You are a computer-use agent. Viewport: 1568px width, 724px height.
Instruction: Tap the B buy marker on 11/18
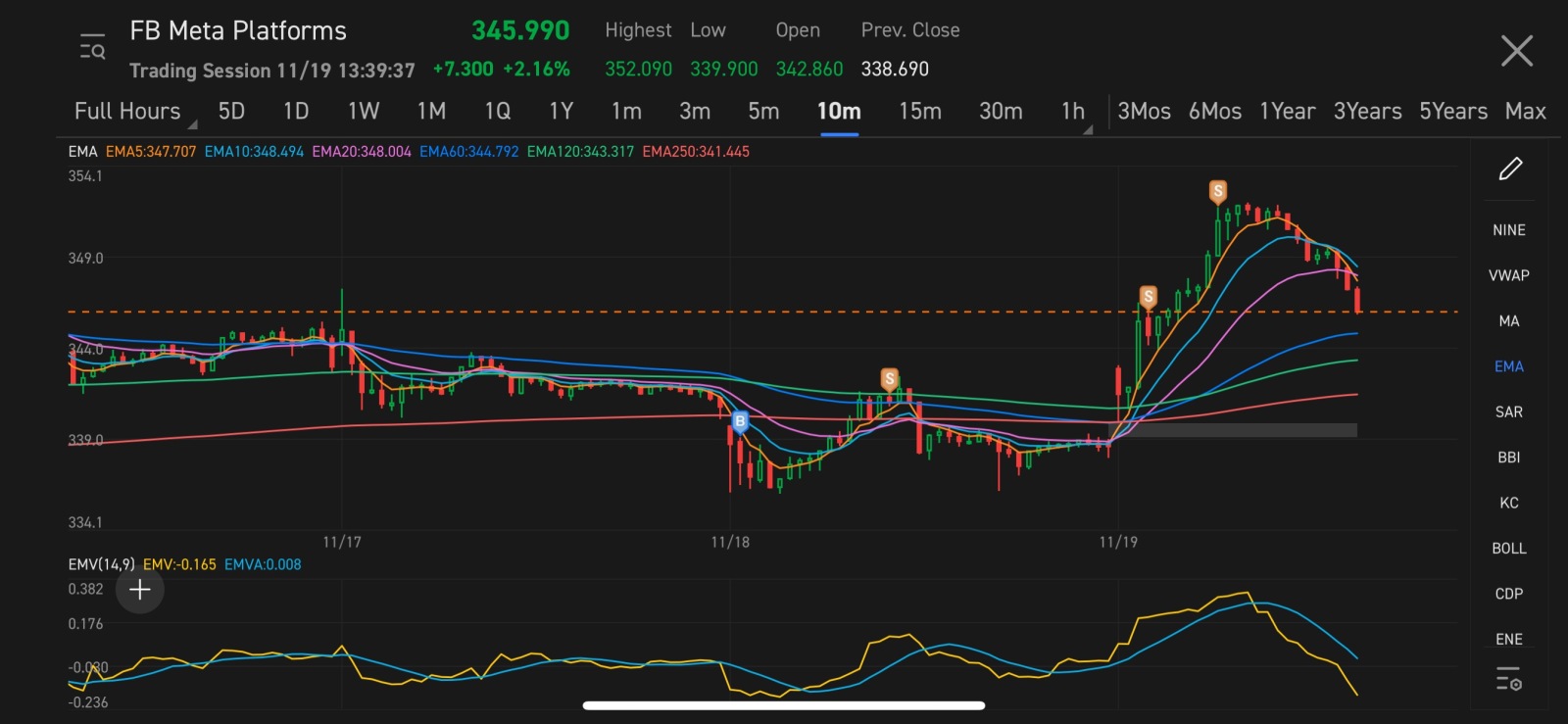[x=740, y=422]
